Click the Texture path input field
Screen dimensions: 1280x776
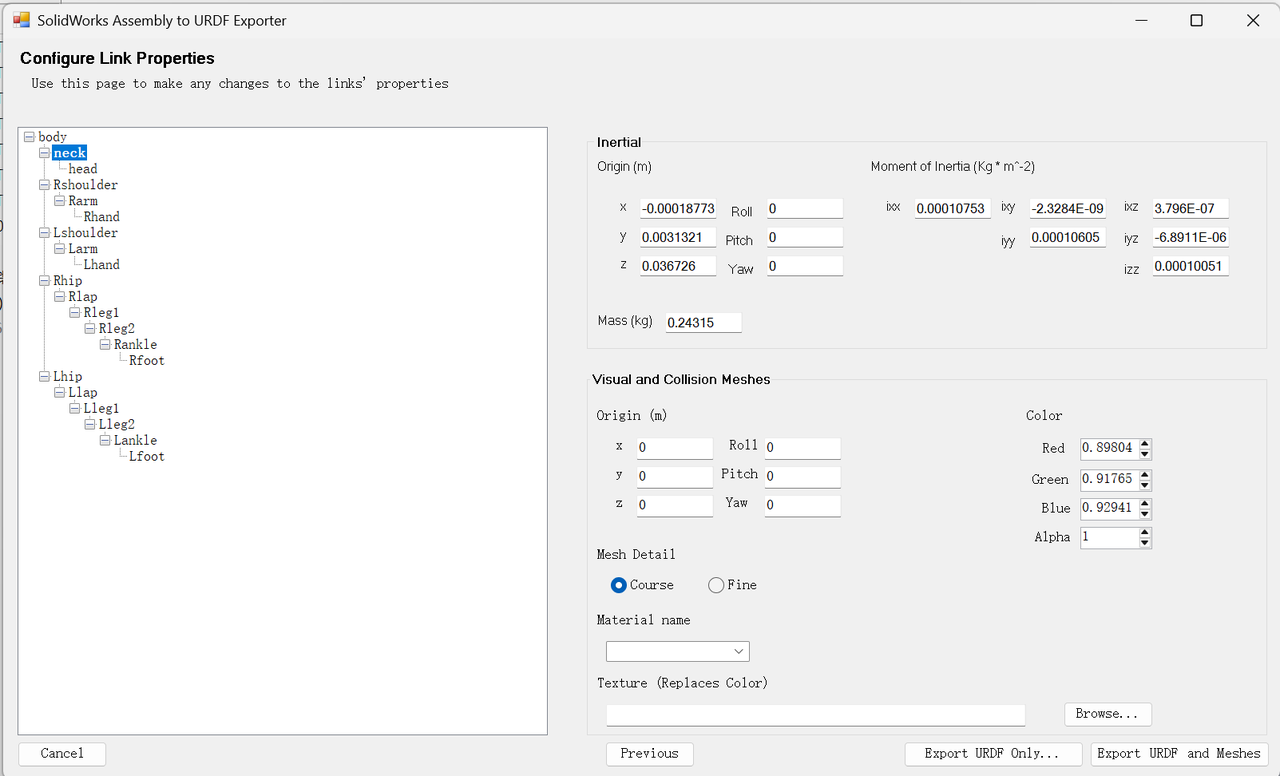(816, 715)
